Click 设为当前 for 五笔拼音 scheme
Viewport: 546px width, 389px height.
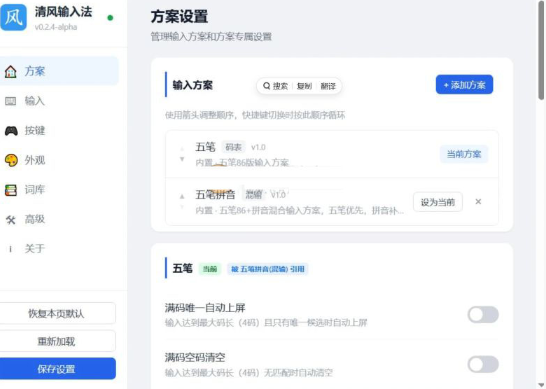(438, 202)
